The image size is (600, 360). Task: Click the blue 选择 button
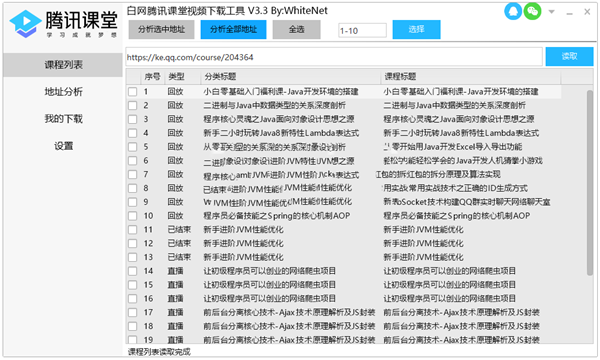(x=416, y=29)
